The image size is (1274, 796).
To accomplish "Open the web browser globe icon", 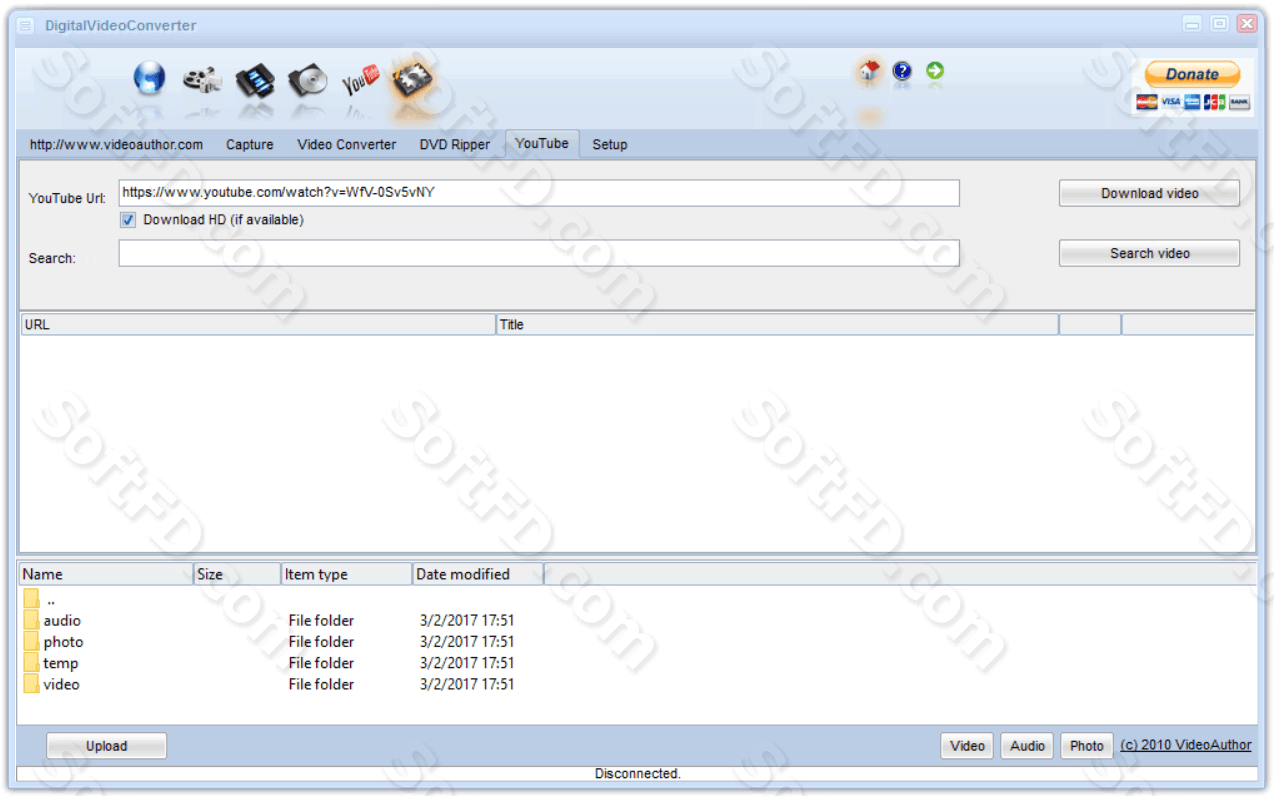I will (x=149, y=77).
